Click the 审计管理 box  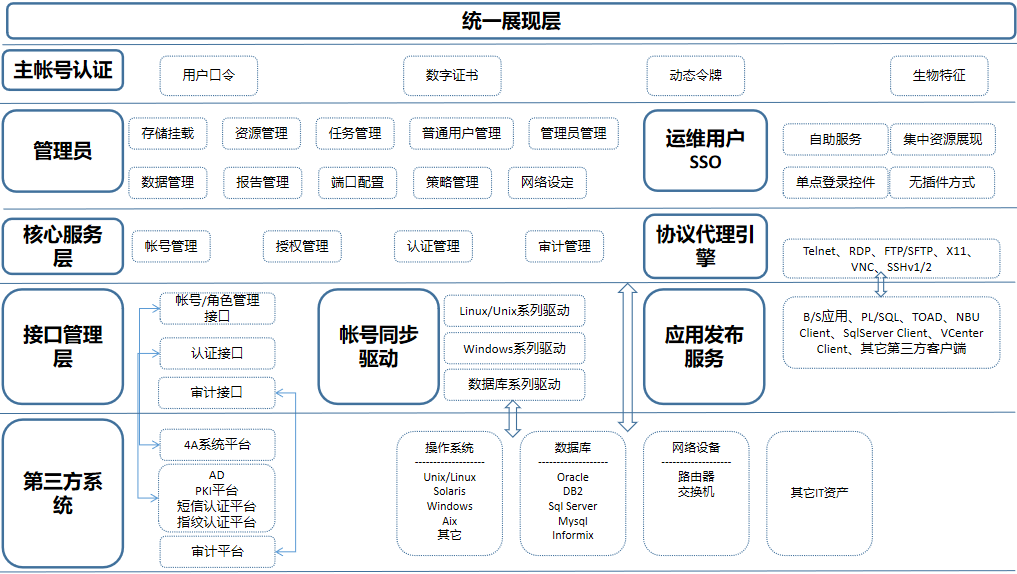(564, 246)
